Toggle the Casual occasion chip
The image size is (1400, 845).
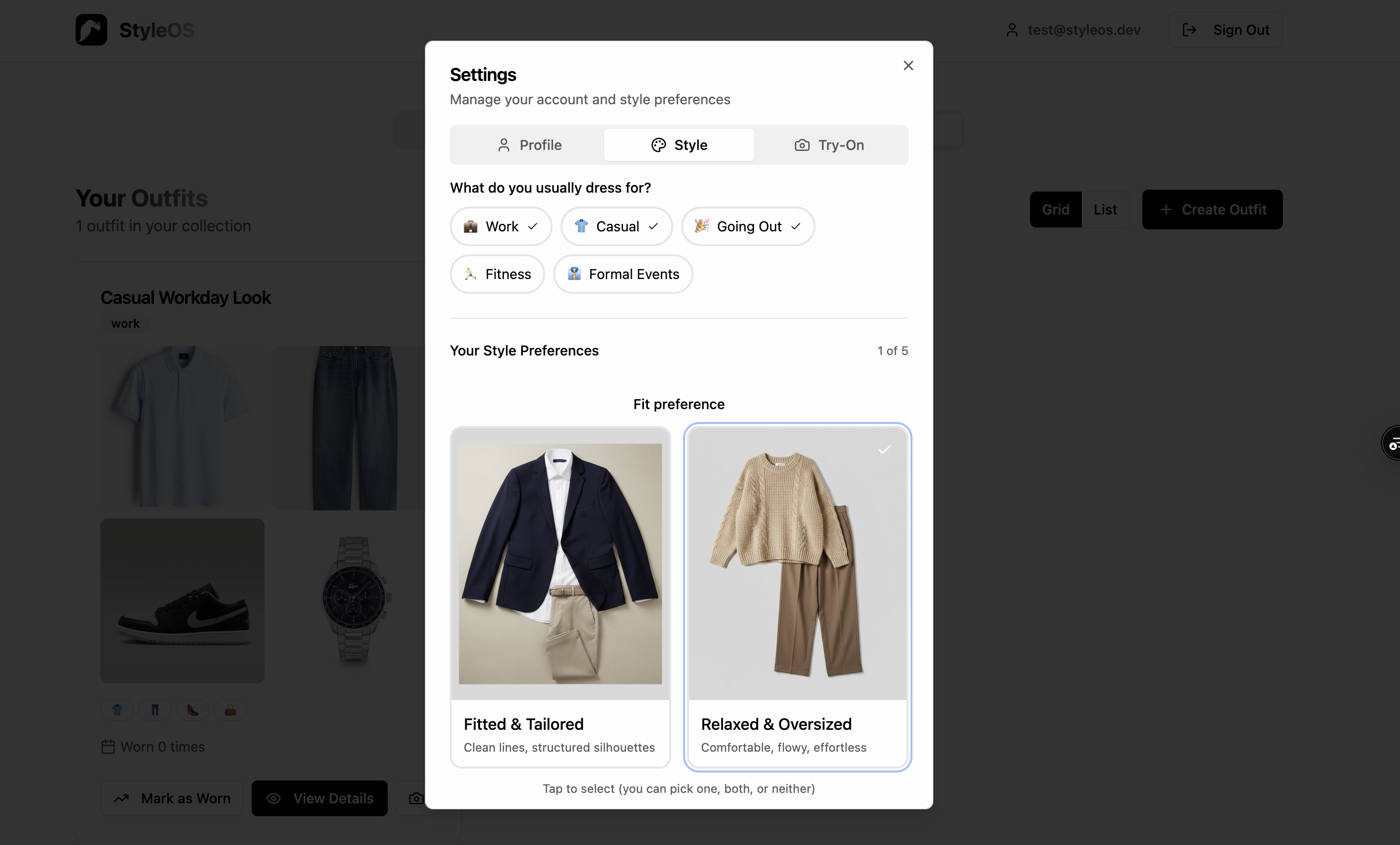click(616, 227)
